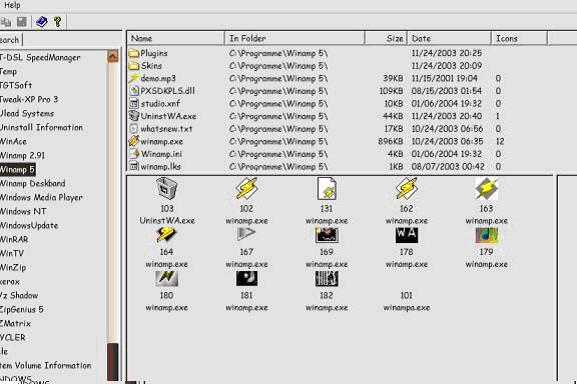Select the Tweak-XP Pro 3 folder
Viewport: 577px width, 384px height.
pyautogui.click(x=29, y=99)
